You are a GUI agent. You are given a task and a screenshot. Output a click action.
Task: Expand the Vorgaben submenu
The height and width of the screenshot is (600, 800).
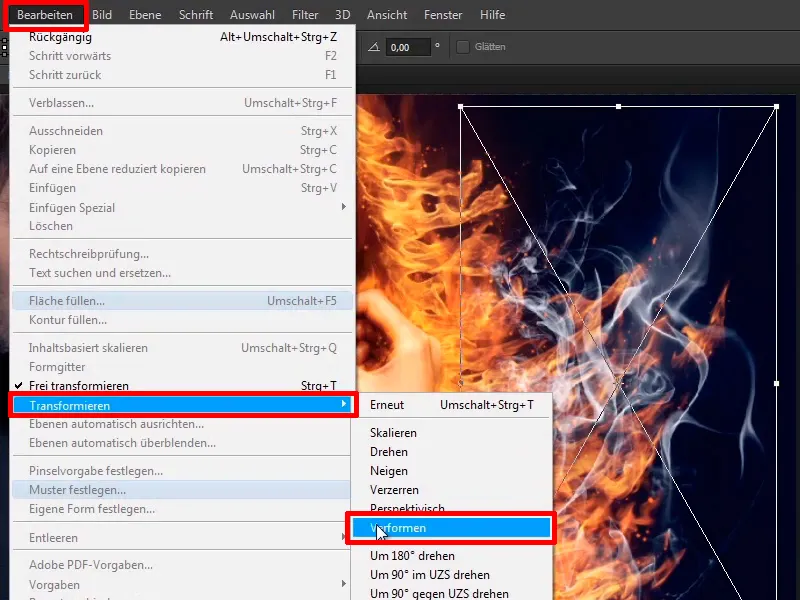coord(183,584)
